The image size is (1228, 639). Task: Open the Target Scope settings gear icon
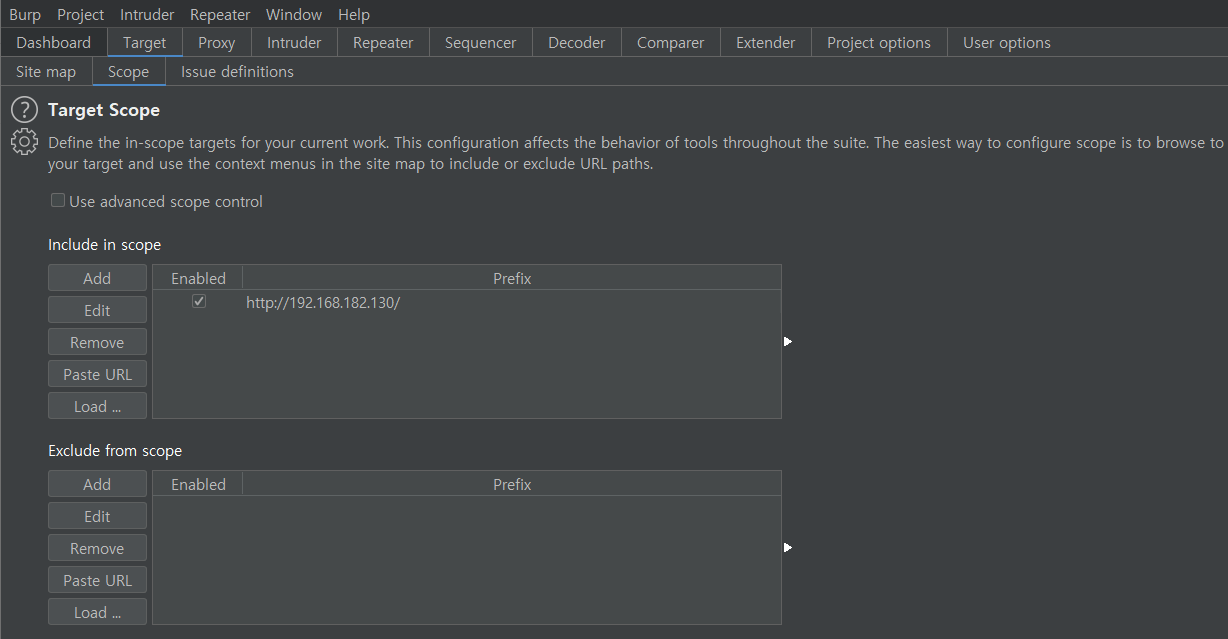pyautogui.click(x=24, y=142)
